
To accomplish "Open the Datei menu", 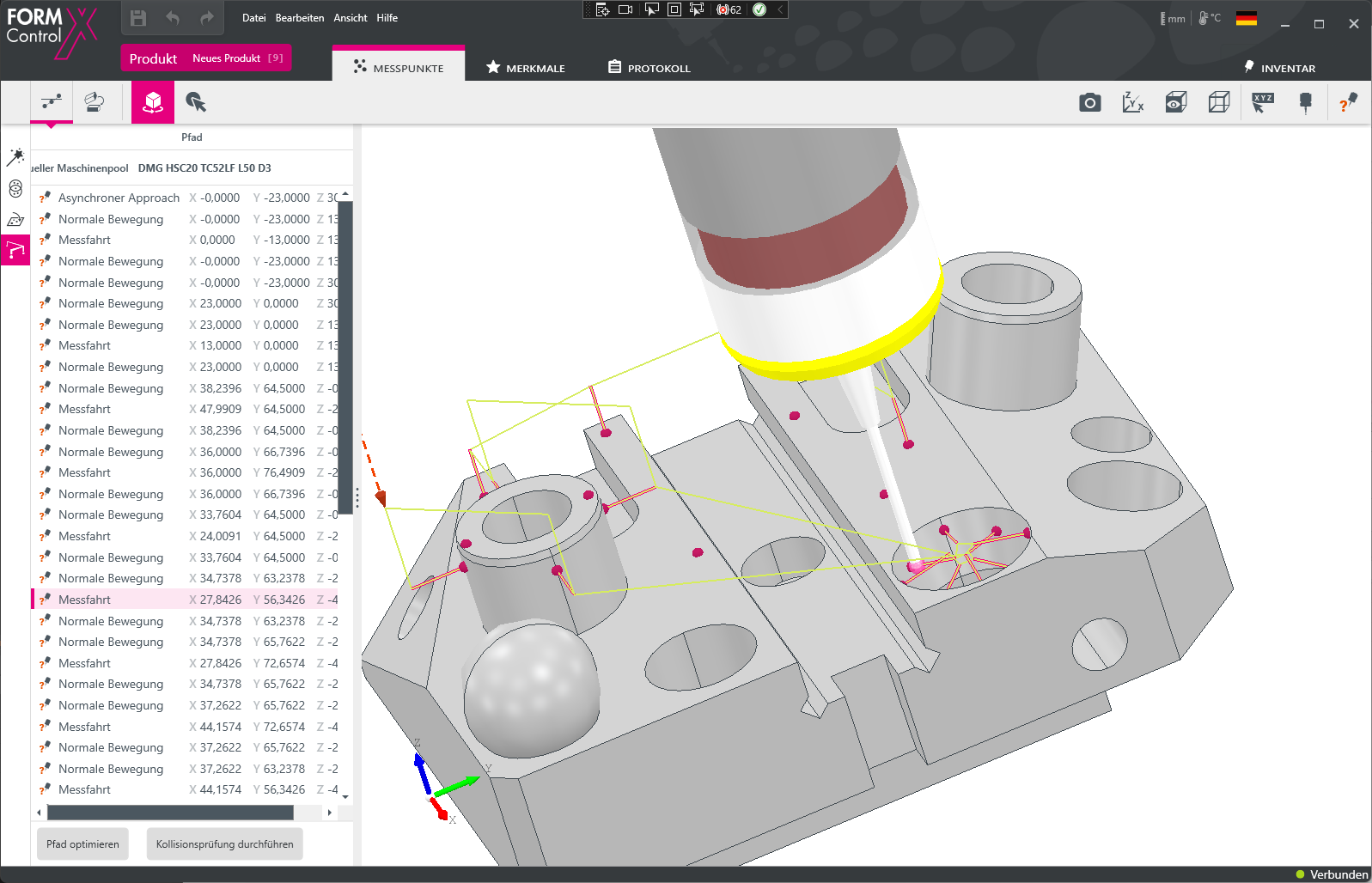I will click(x=253, y=18).
